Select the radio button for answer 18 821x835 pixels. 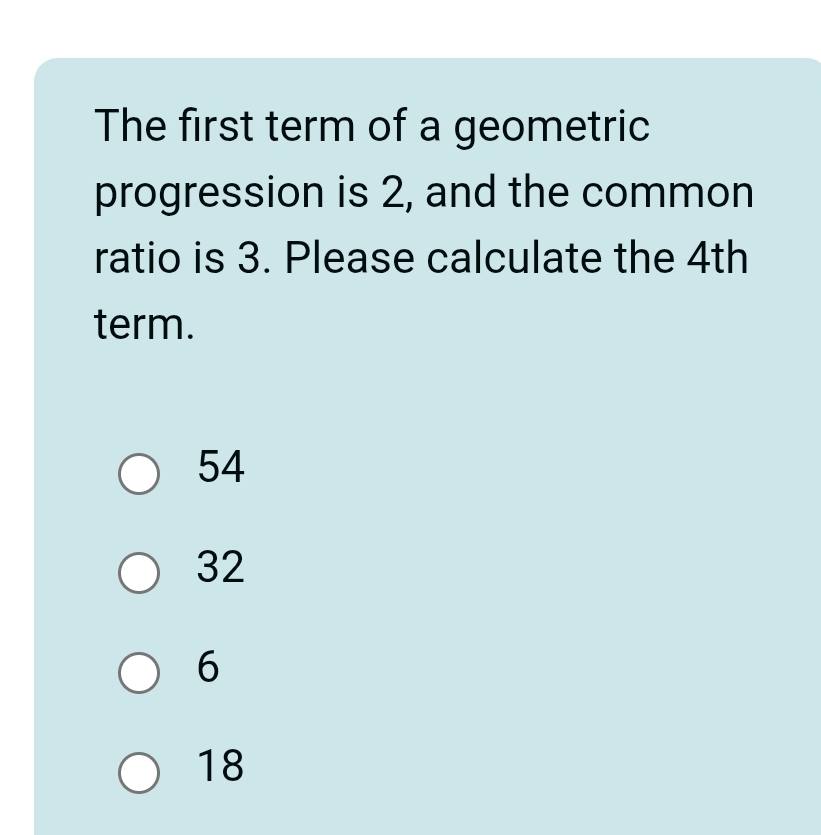tap(138, 773)
